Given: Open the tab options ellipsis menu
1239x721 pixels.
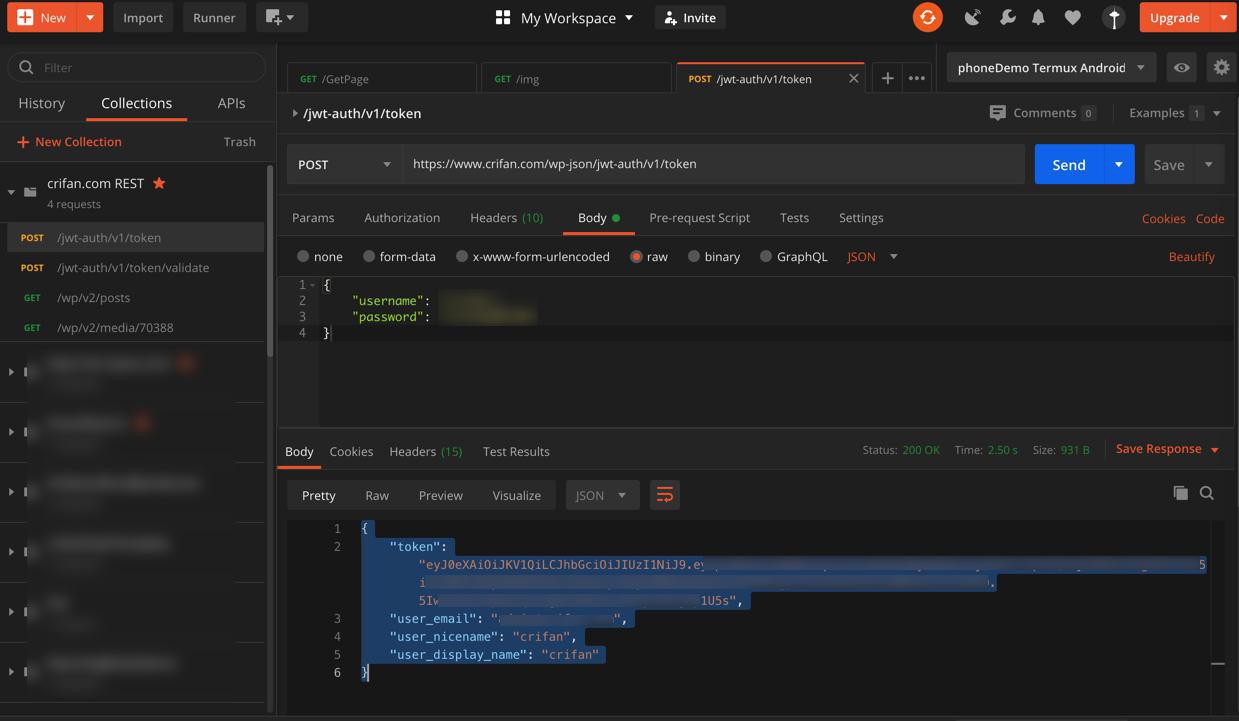Looking at the screenshot, I should coord(916,78).
